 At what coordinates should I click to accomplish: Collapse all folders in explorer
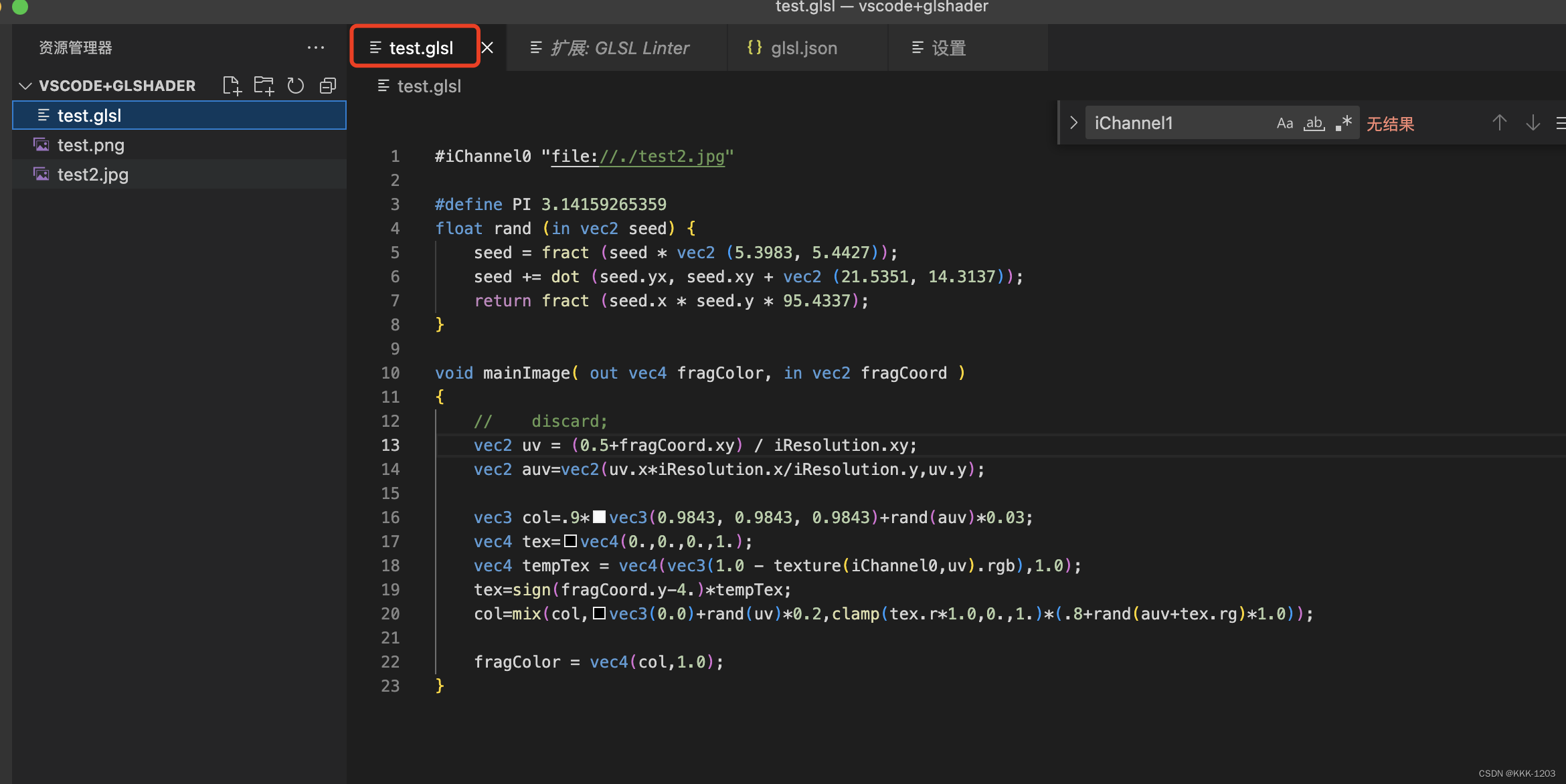(328, 86)
